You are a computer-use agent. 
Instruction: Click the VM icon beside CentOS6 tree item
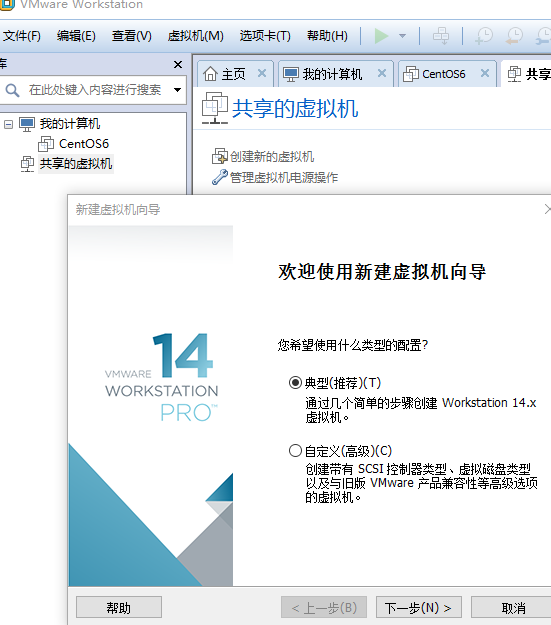[x=46, y=144]
